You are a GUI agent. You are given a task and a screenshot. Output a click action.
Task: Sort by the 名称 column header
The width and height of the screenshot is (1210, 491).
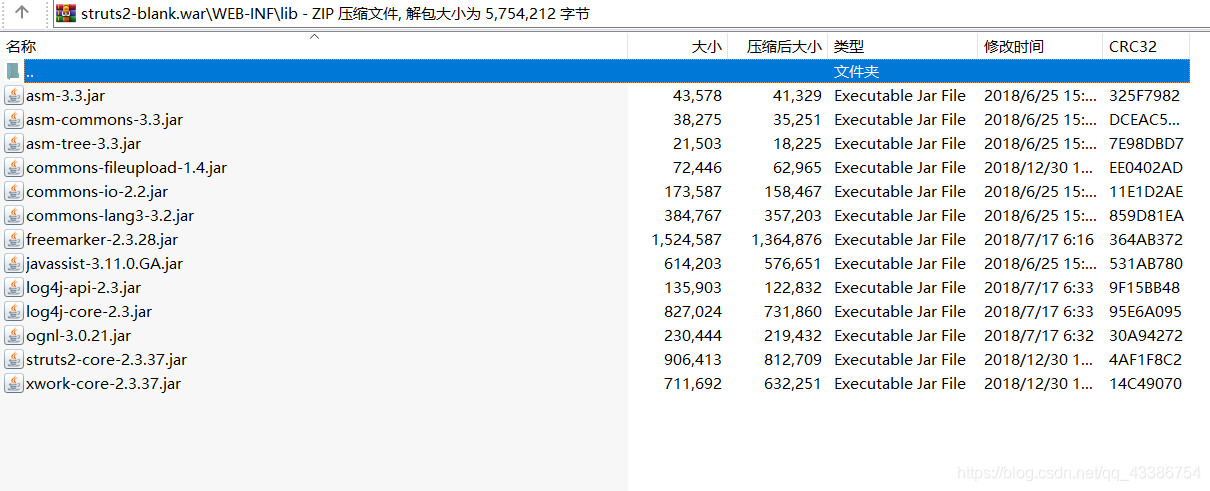(313, 46)
